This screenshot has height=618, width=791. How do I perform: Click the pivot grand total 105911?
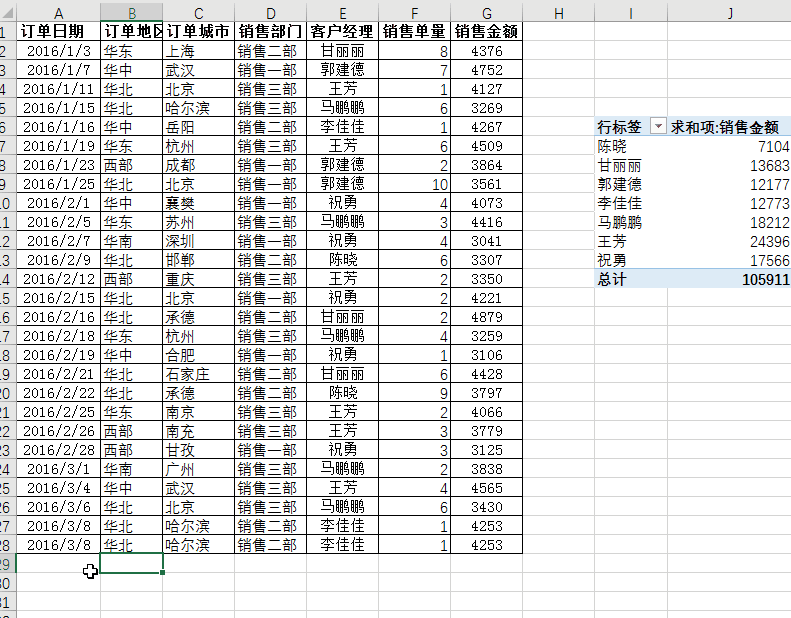coord(729,279)
